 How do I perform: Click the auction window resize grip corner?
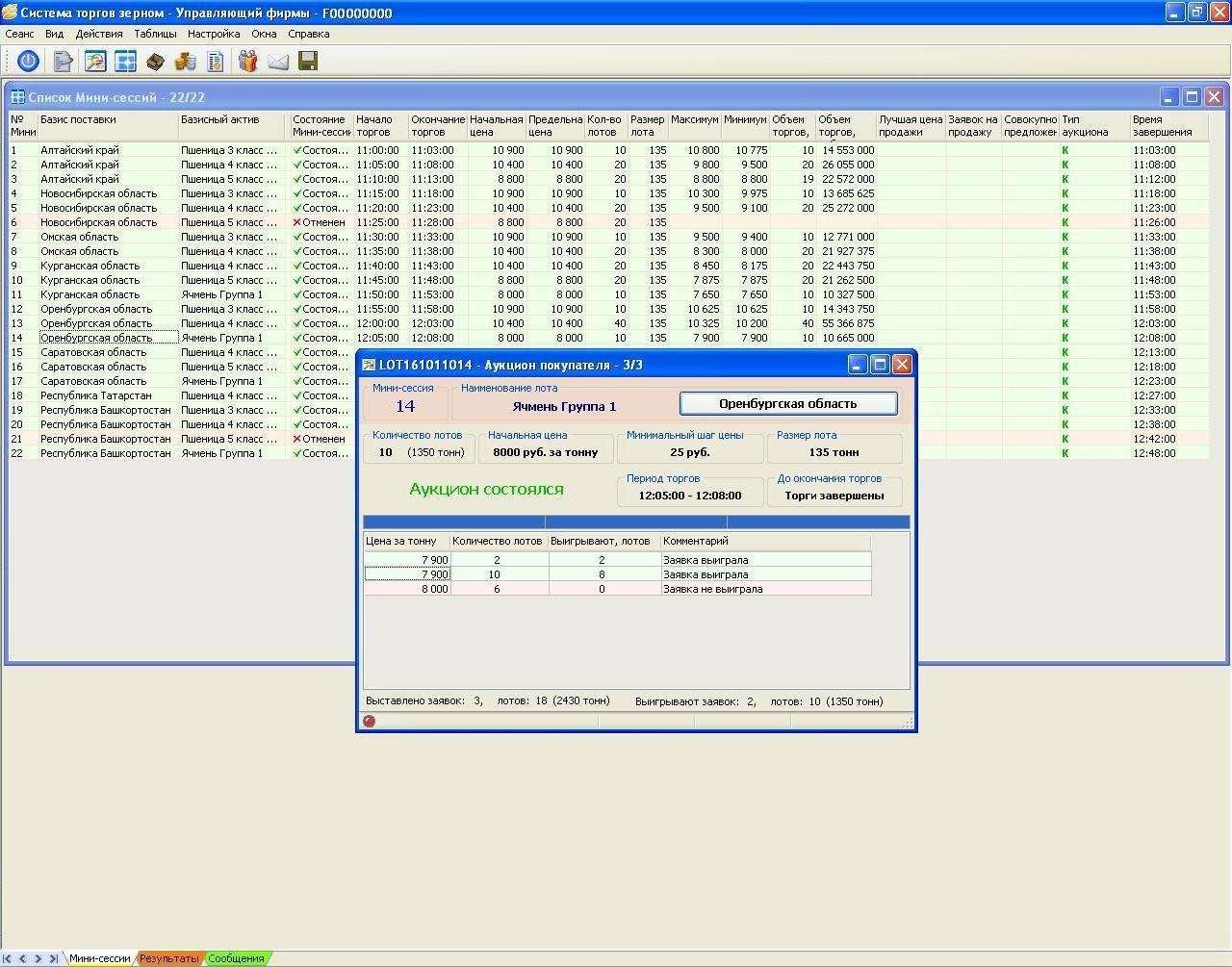tap(907, 722)
